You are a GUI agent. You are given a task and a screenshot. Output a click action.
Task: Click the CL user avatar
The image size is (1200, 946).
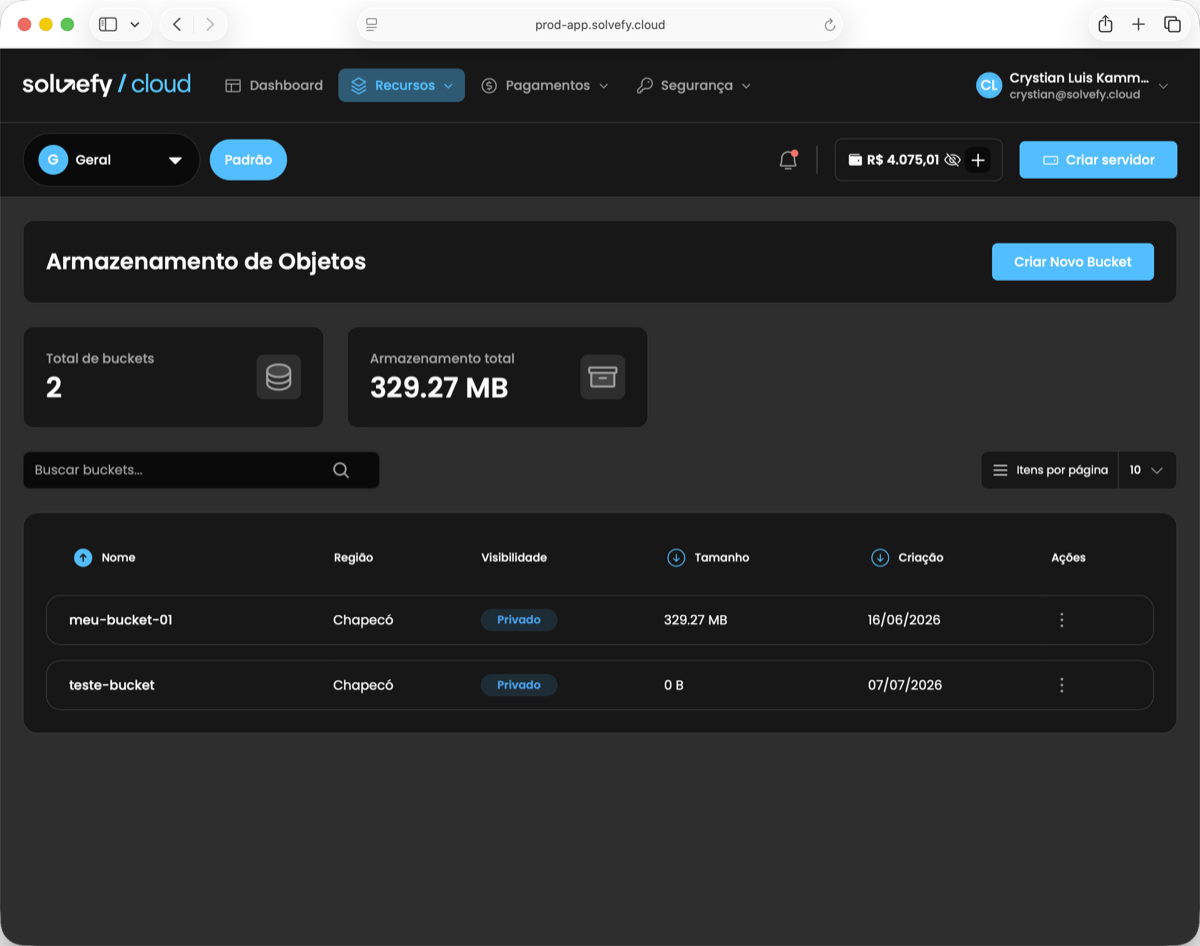click(989, 86)
